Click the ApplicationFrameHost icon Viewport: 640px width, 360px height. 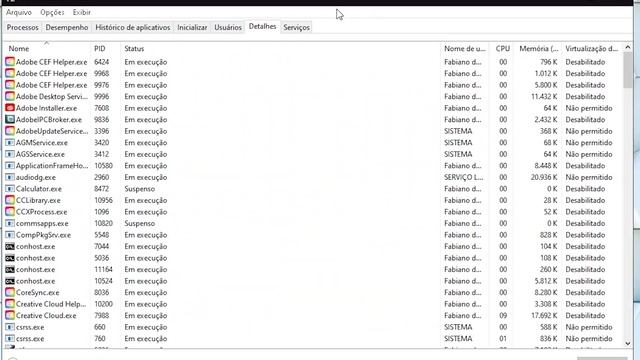pyautogui.click(x=10, y=166)
